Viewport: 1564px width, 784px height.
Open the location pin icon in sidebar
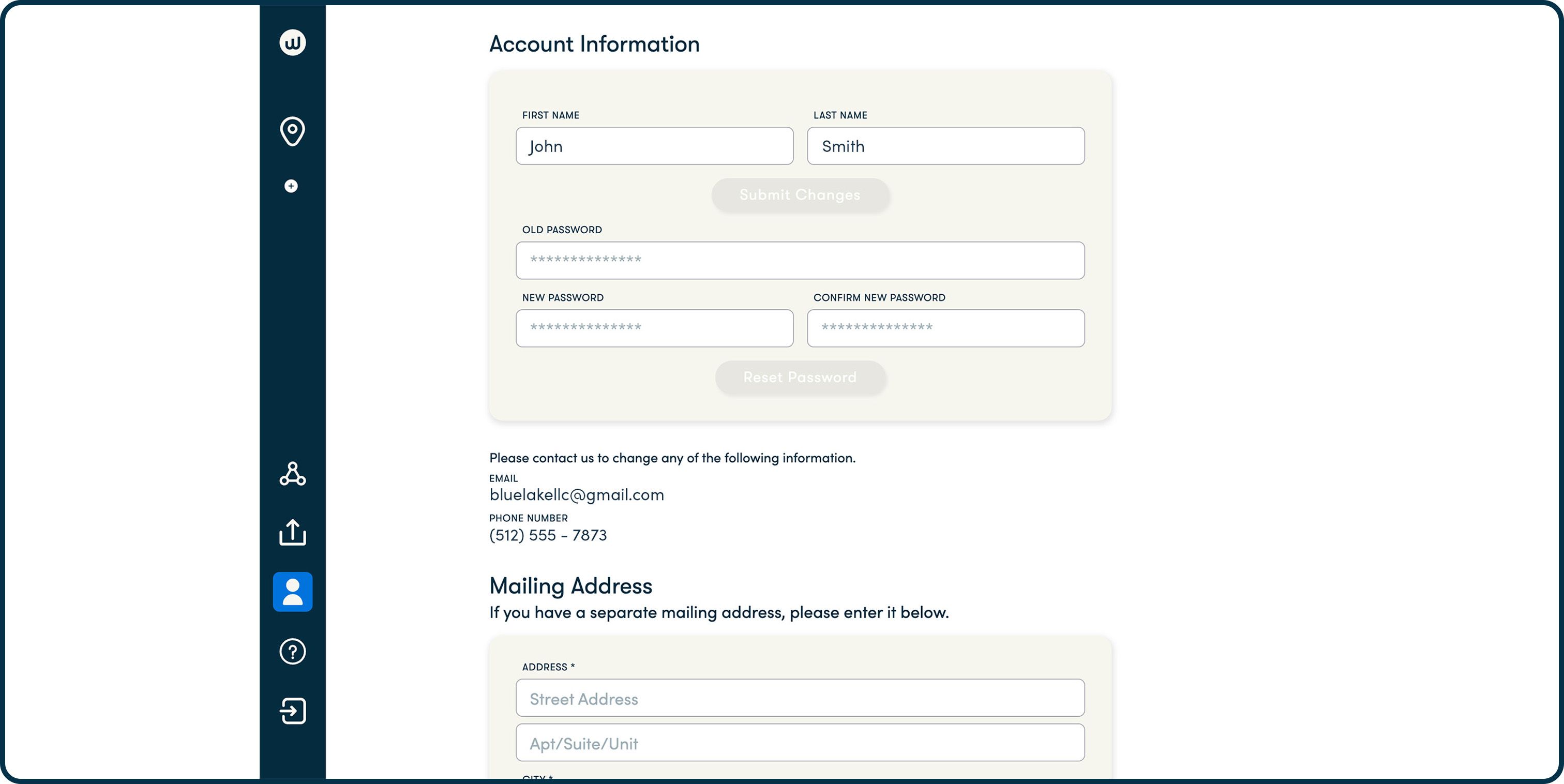click(x=292, y=131)
